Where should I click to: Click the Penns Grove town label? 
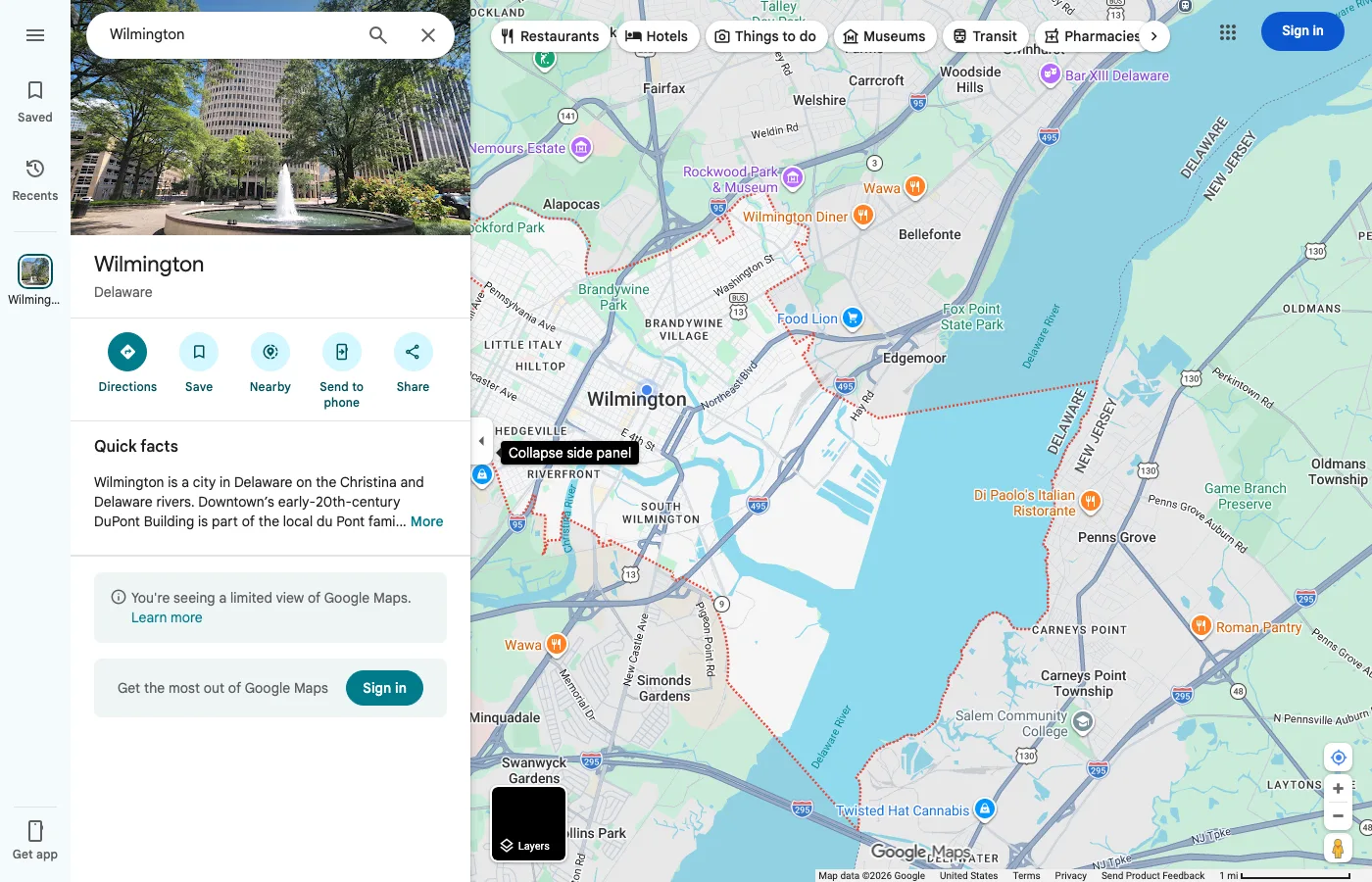tap(1117, 537)
